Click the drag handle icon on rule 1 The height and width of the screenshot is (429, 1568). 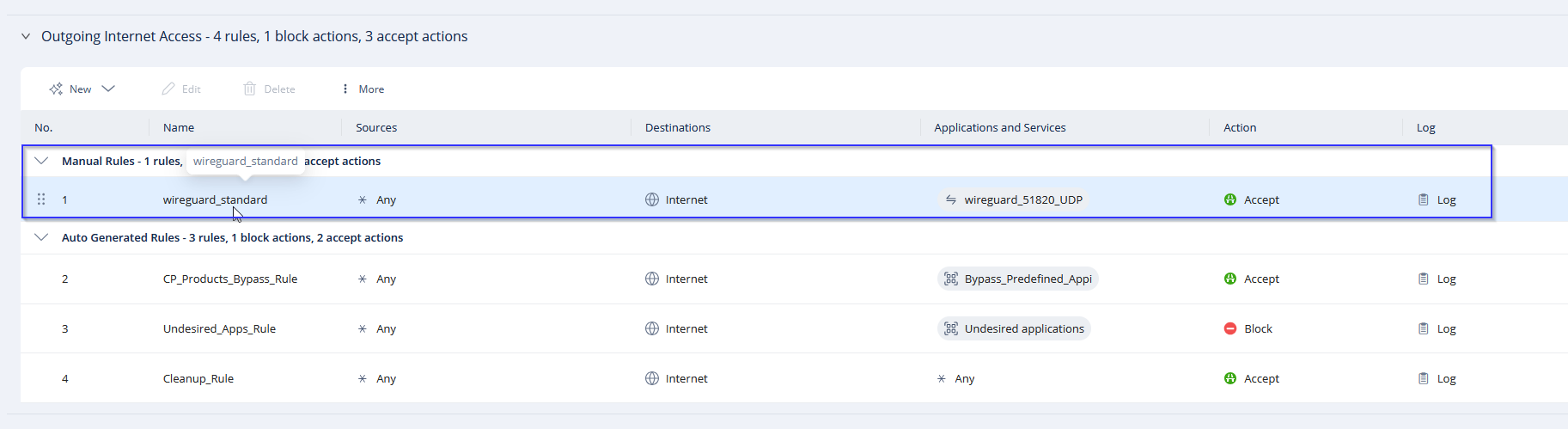(41, 199)
